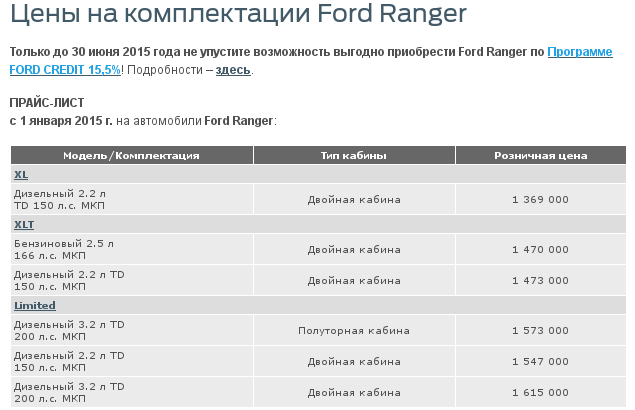Click the ПРАЙС-ЛИСТ label
Image resolution: width=635 pixels, height=410 pixels.
[x=47, y=102]
